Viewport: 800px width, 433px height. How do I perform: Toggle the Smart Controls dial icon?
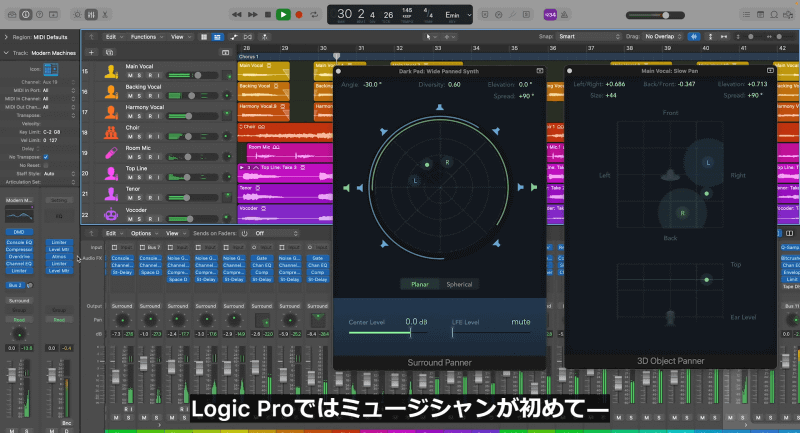pyautogui.click(x=77, y=15)
